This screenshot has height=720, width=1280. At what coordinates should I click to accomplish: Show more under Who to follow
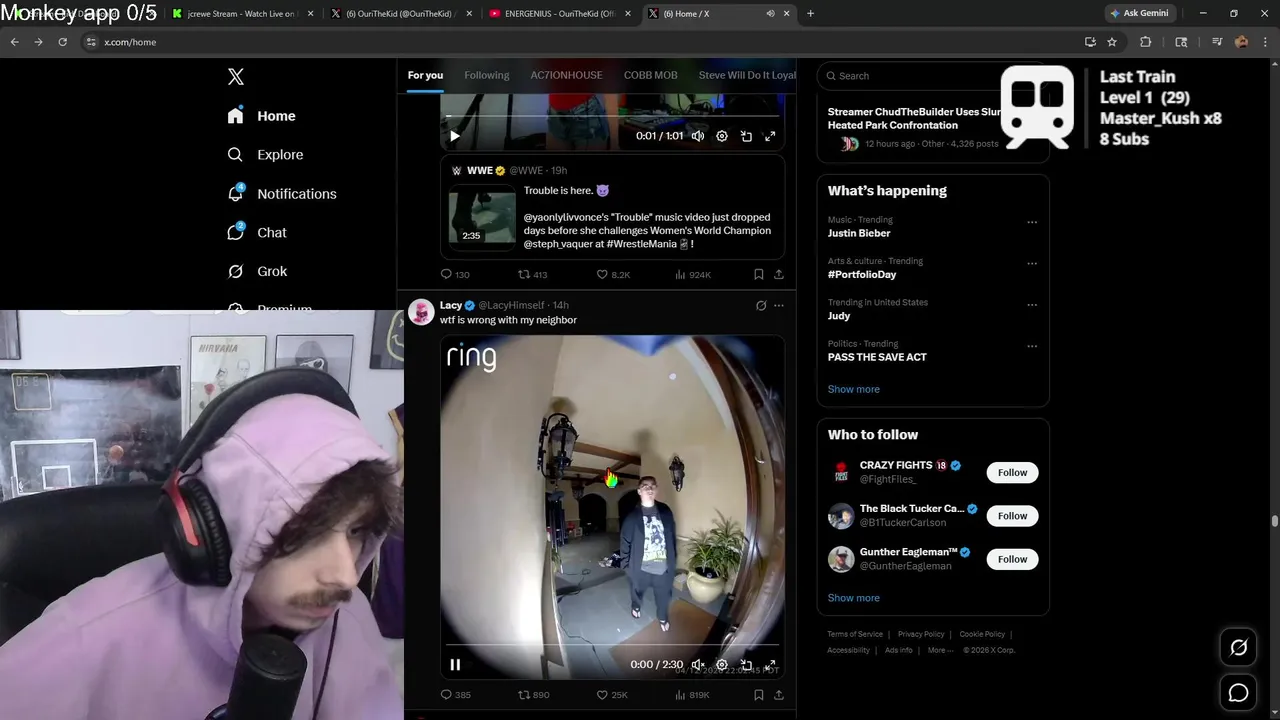(854, 598)
